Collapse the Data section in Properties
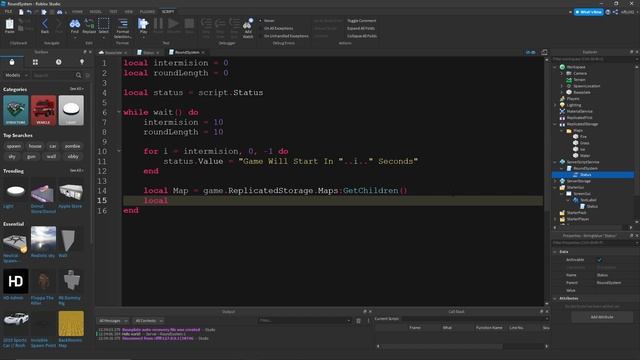This screenshot has width=640, height=360. pos(555,252)
